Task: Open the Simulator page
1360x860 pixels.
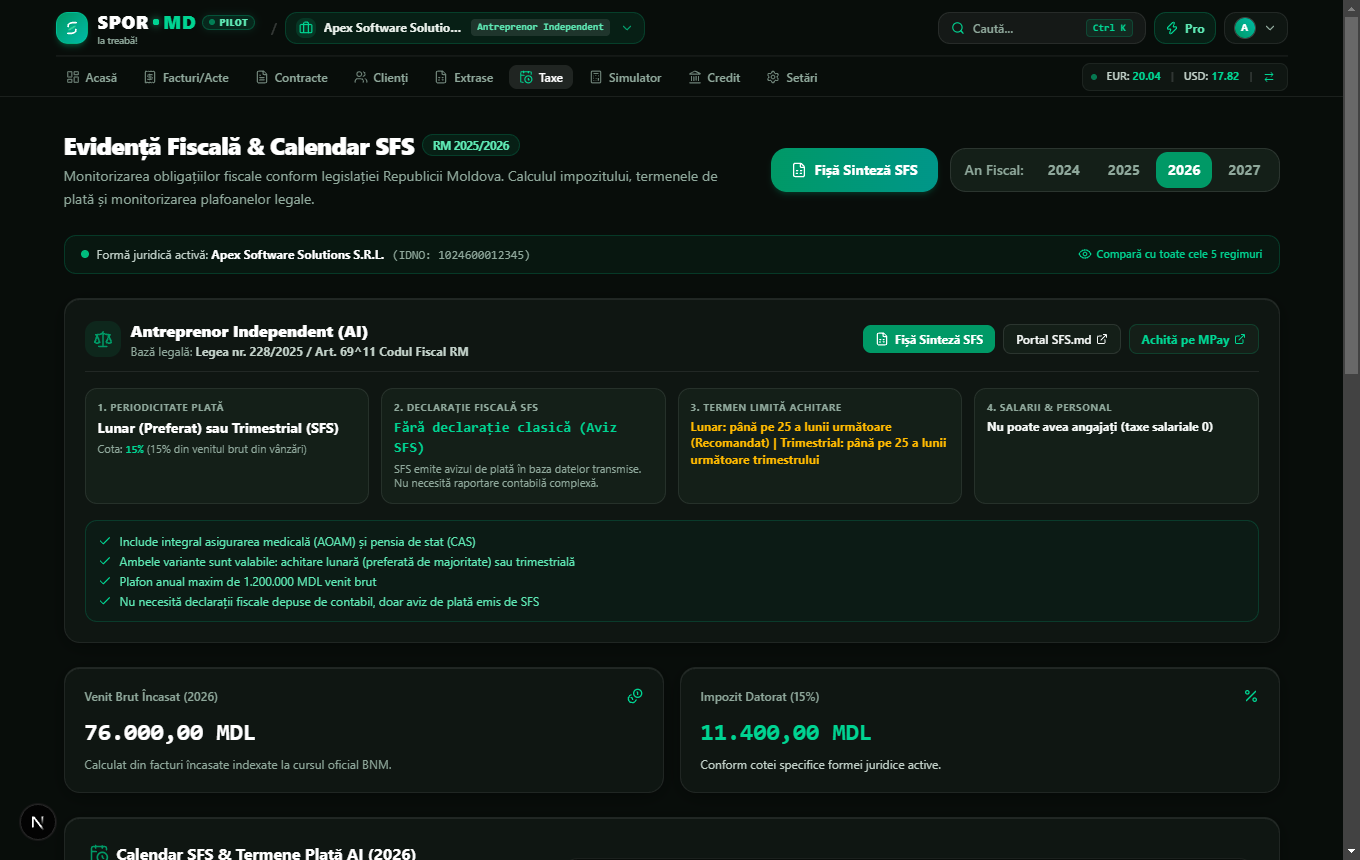Action: click(626, 77)
